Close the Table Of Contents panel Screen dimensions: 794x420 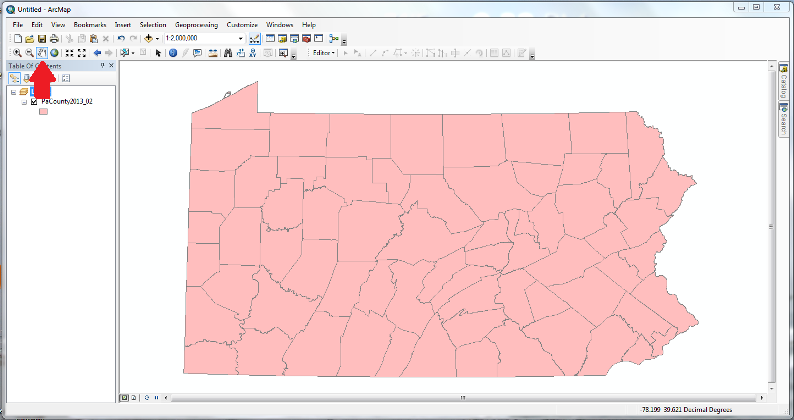pyautogui.click(x=111, y=65)
